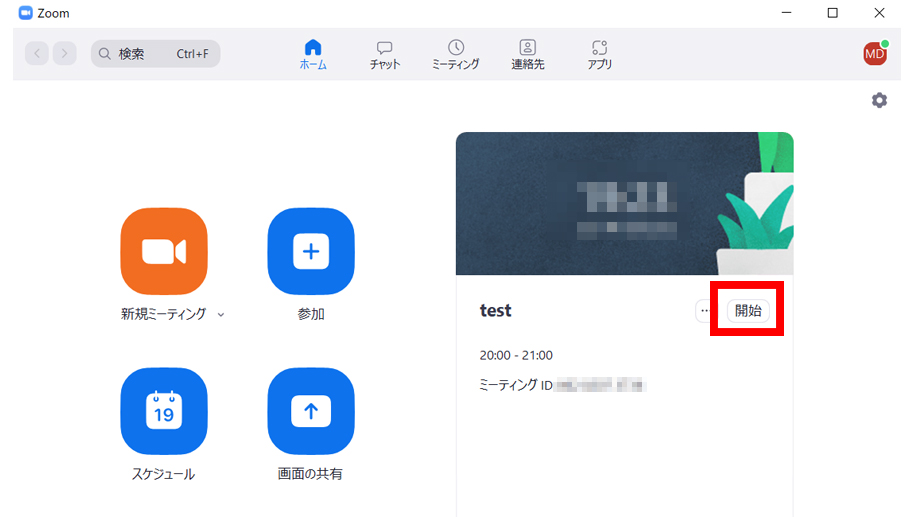Image resolution: width=922 pixels, height=517 pixels.
Task: Click the test meeting title
Action: [x=496, y=311]
